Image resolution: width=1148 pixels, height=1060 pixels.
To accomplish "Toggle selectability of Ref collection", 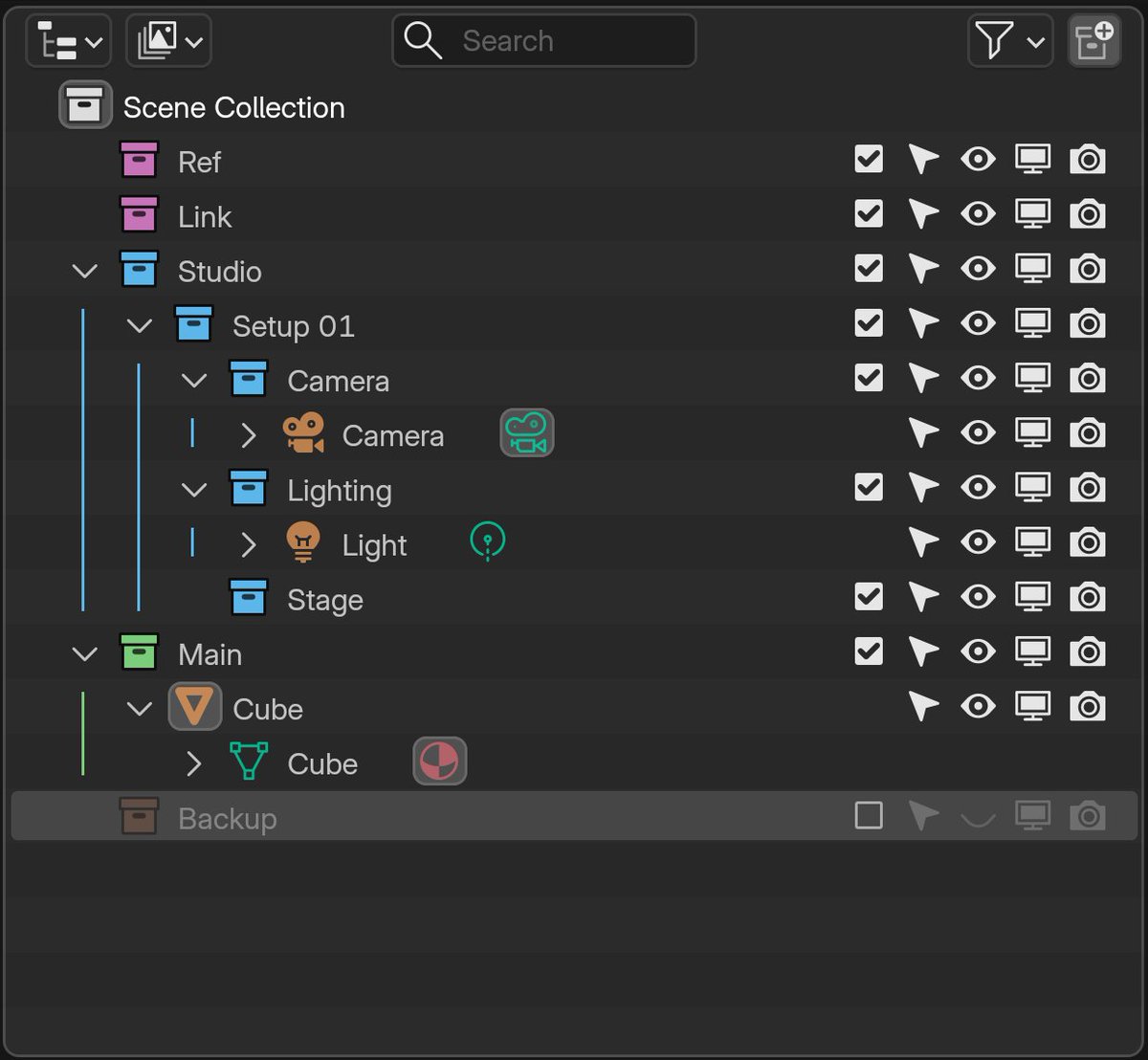I will 923,160.
